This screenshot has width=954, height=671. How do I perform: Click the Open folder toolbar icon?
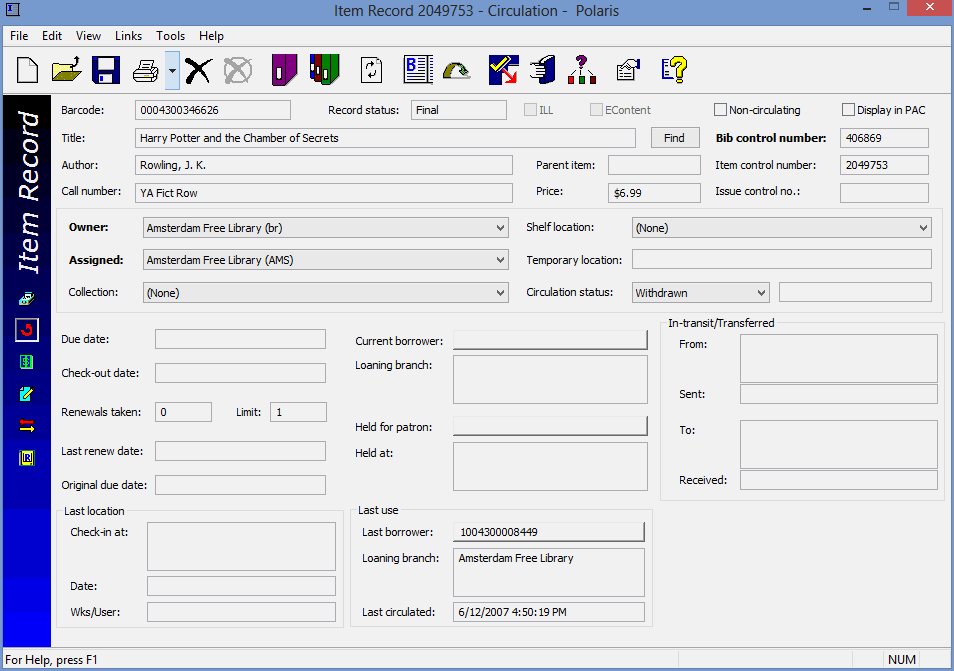(x=66, y=70)
